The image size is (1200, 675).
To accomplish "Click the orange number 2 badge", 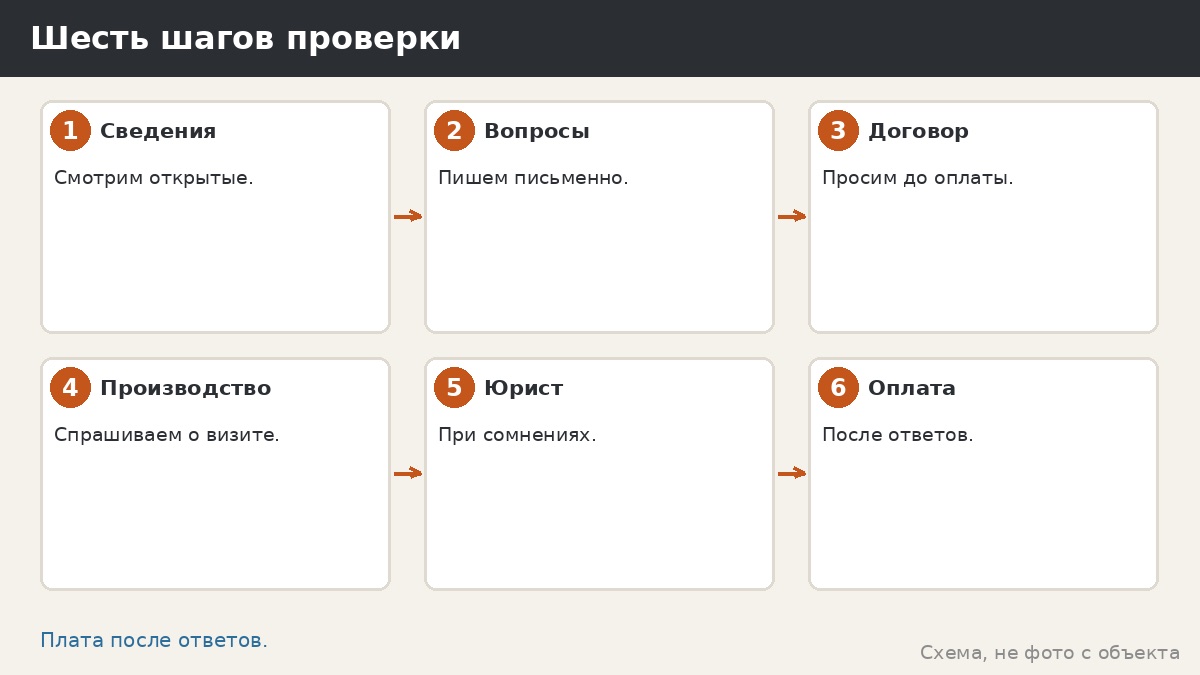I will pos(454,131).
